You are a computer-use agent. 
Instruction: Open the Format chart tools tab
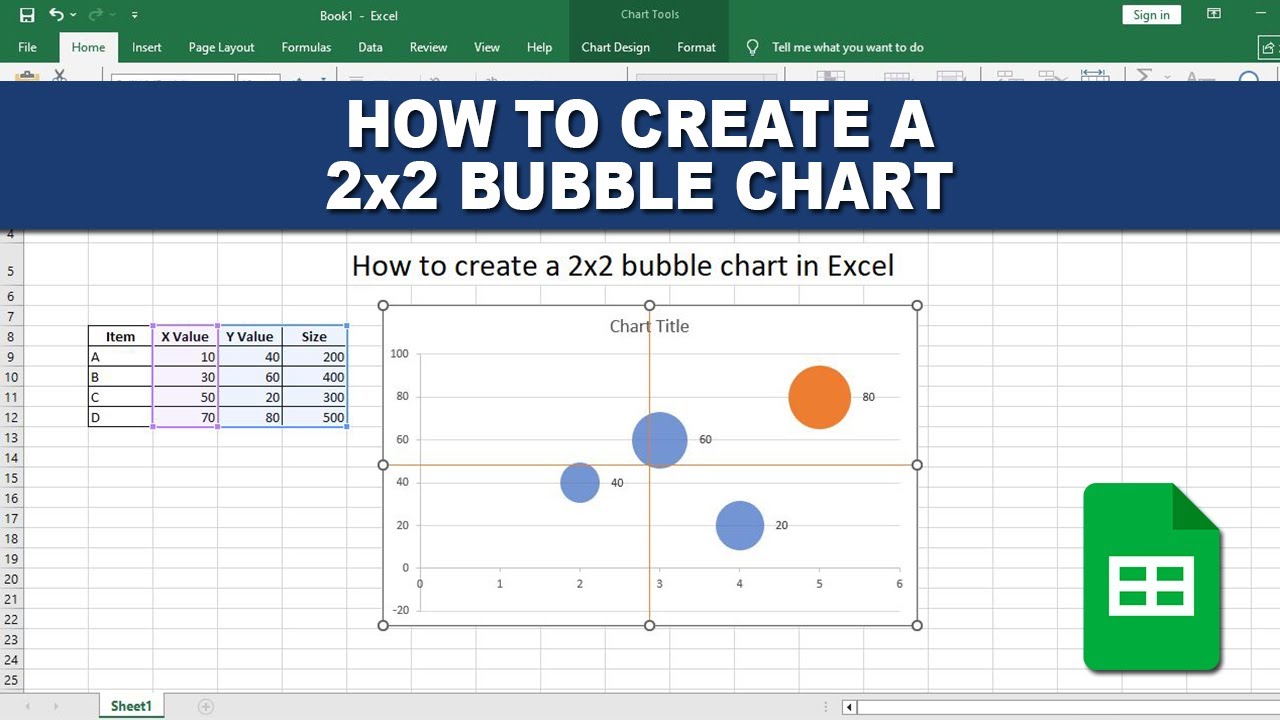click(x=697, y=47)
